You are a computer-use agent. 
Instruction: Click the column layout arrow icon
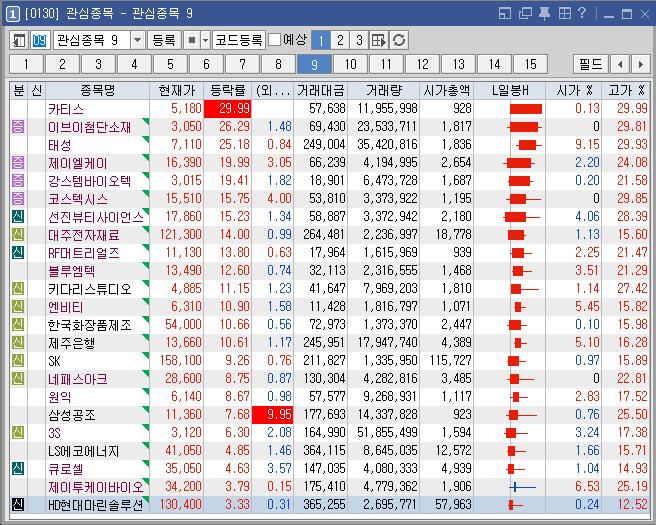(x=379, y=41)
